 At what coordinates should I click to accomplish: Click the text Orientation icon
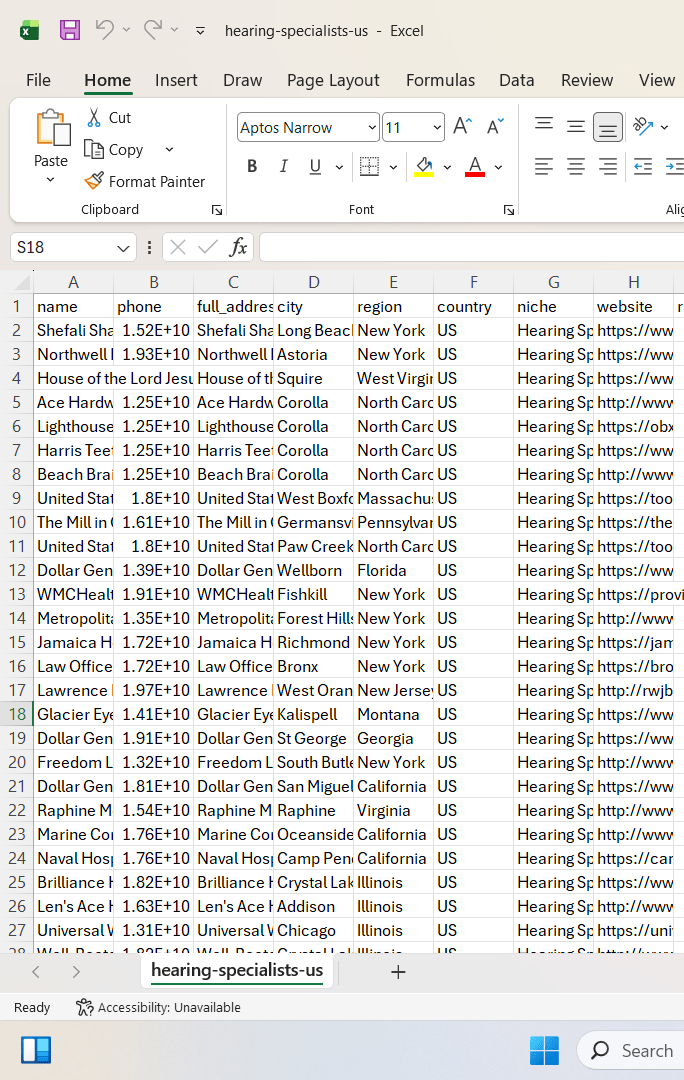(643, 126)
